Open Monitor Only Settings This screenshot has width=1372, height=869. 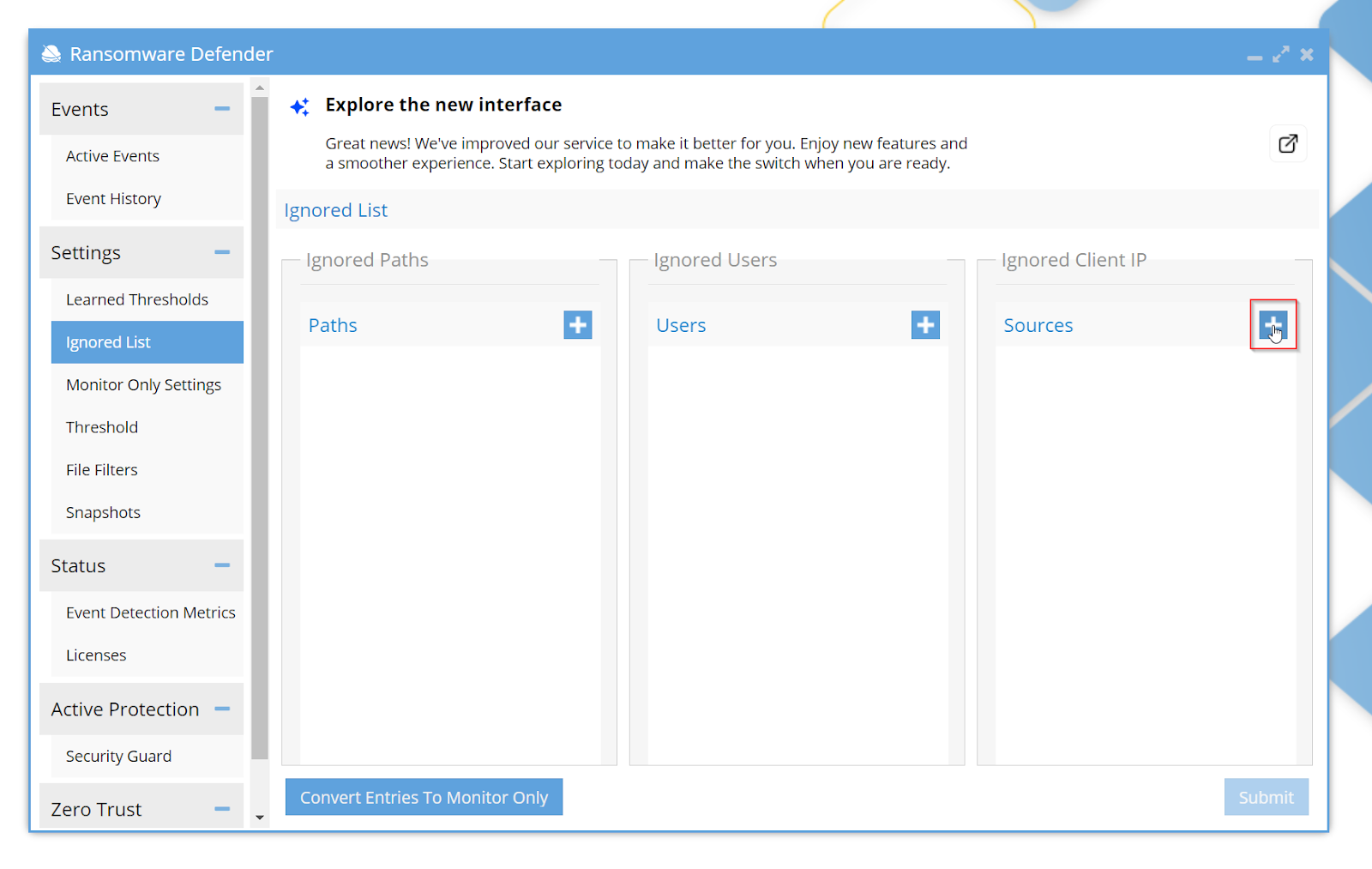click(x=147, y=385)
